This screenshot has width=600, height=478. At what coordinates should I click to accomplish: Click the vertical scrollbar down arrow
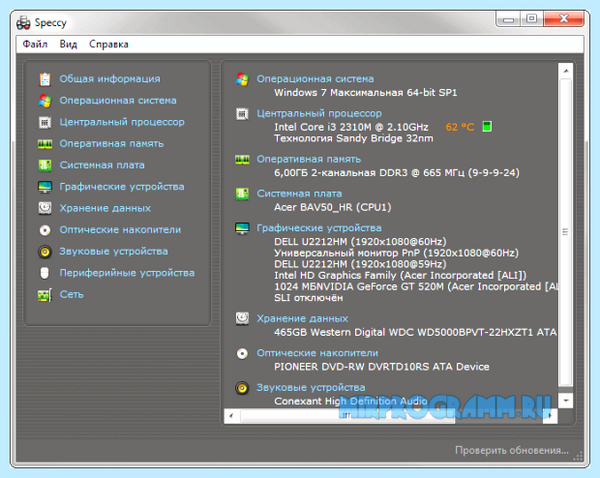click(566, 401)
